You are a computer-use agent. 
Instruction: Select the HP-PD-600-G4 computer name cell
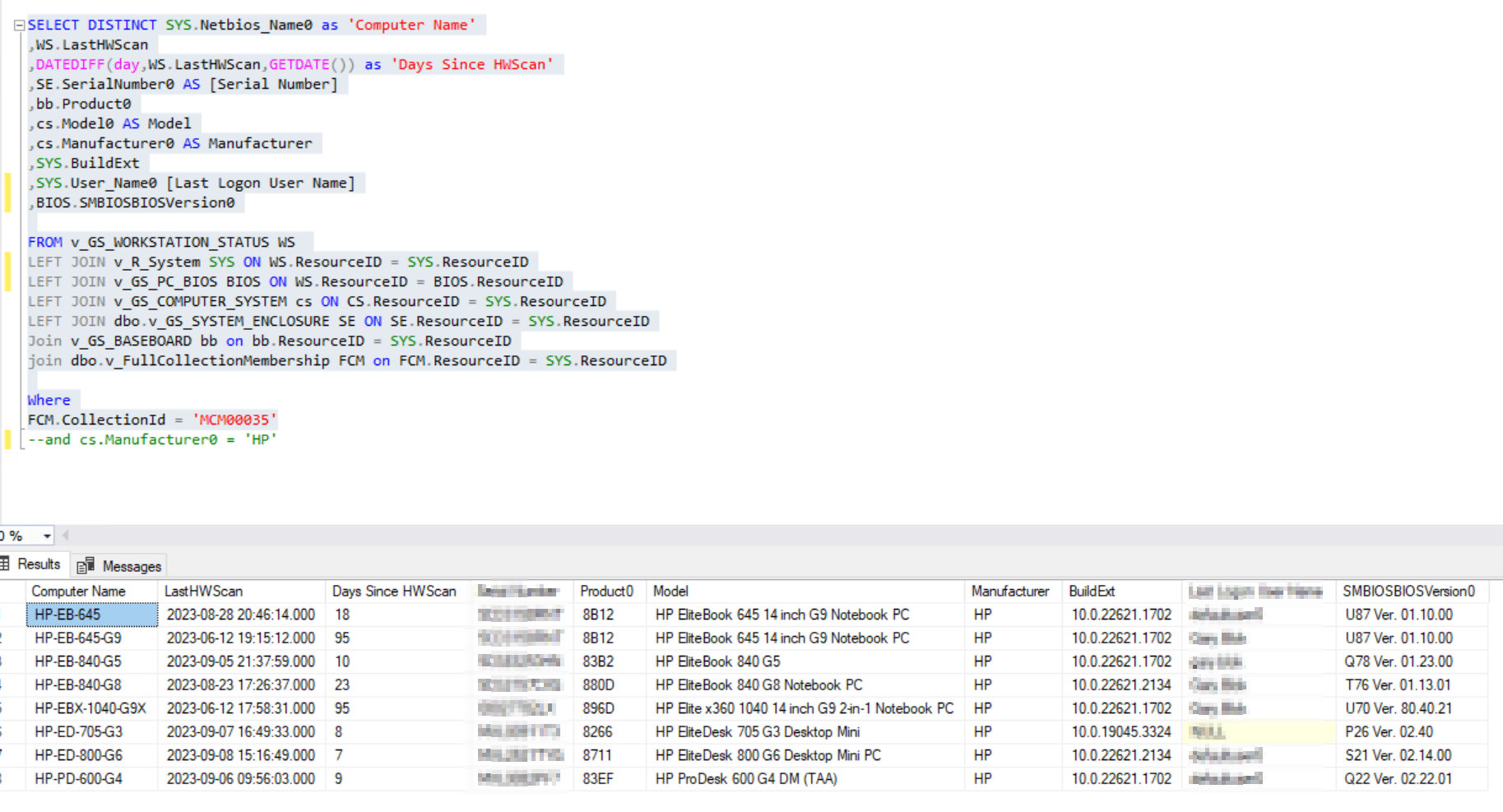tap(92, 779)
